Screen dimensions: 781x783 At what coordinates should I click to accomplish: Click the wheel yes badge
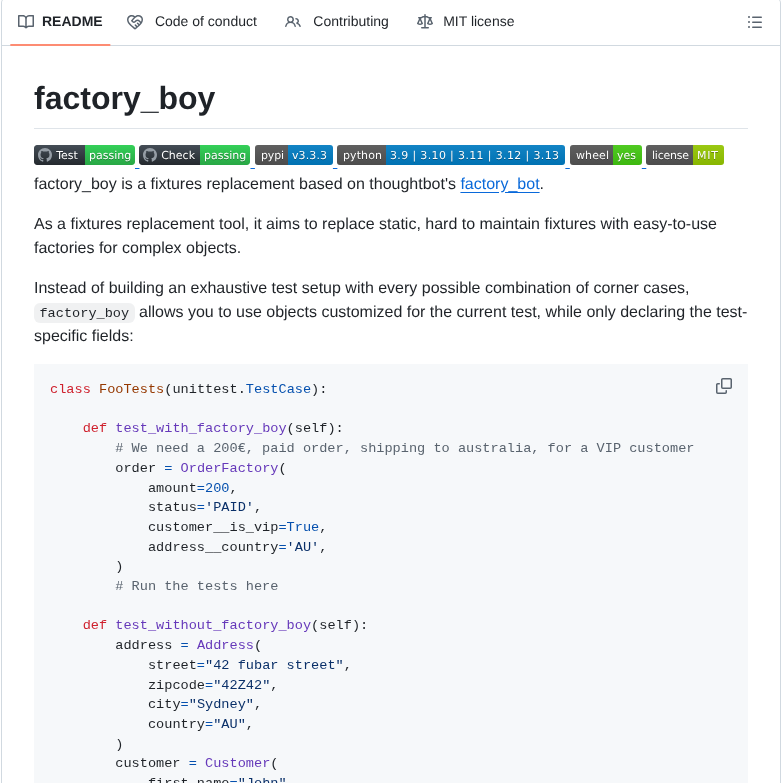click(x=606, y=155)
